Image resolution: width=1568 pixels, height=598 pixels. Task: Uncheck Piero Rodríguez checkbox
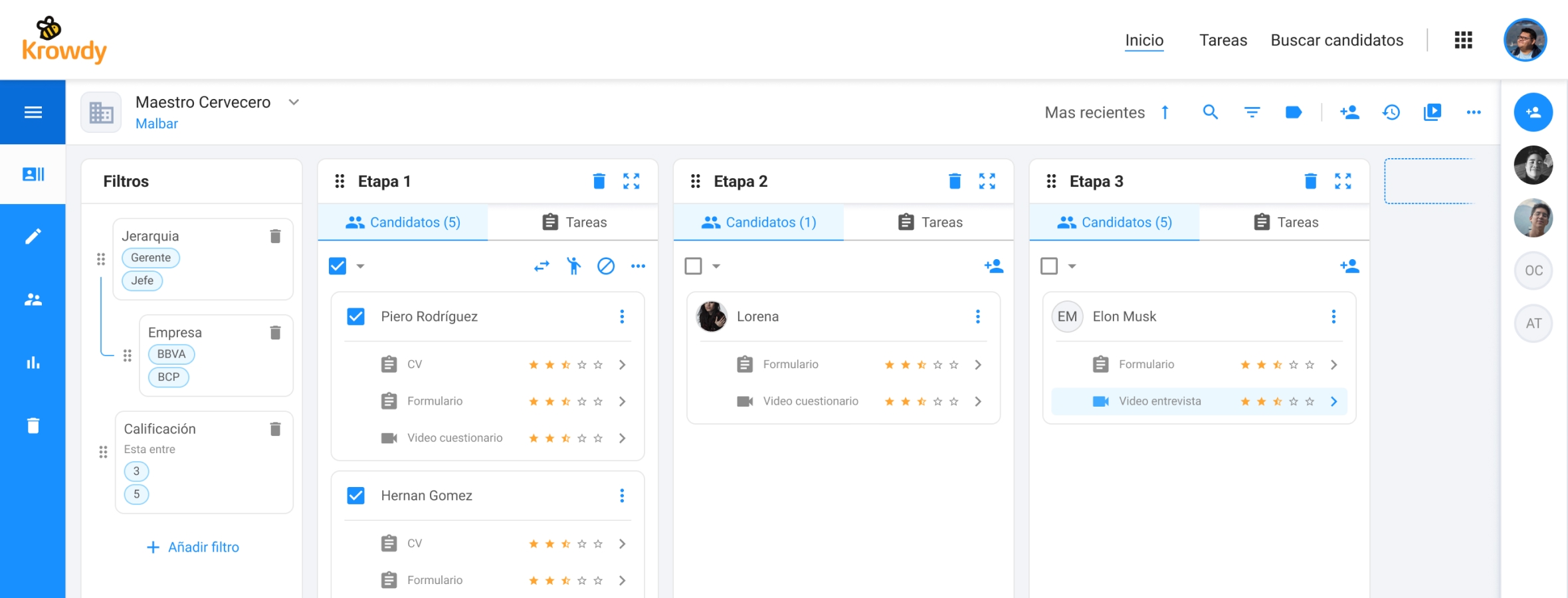pos(356,316)
